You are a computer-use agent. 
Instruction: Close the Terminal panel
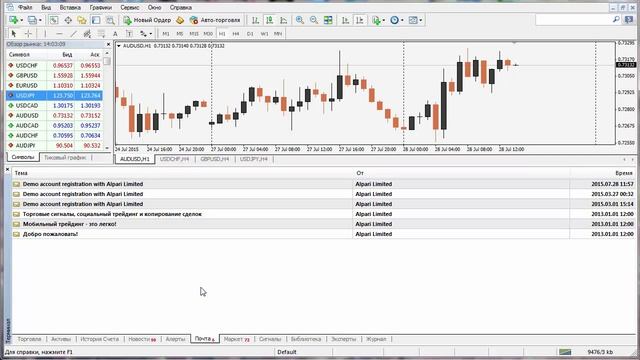[7, 169]
